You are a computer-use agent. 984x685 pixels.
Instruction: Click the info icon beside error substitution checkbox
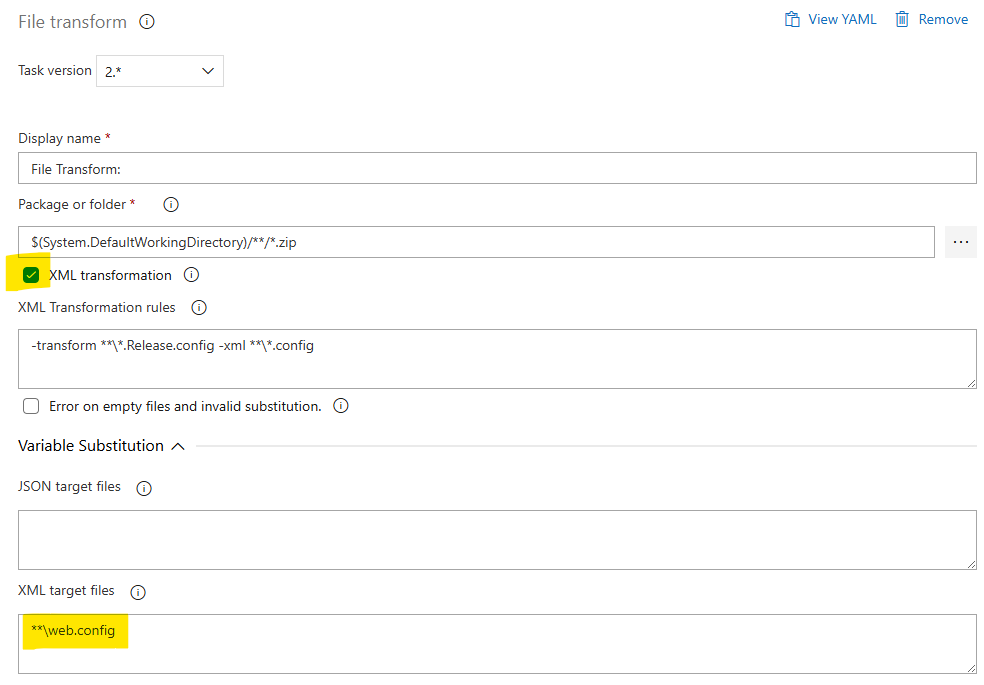point(341,406)
